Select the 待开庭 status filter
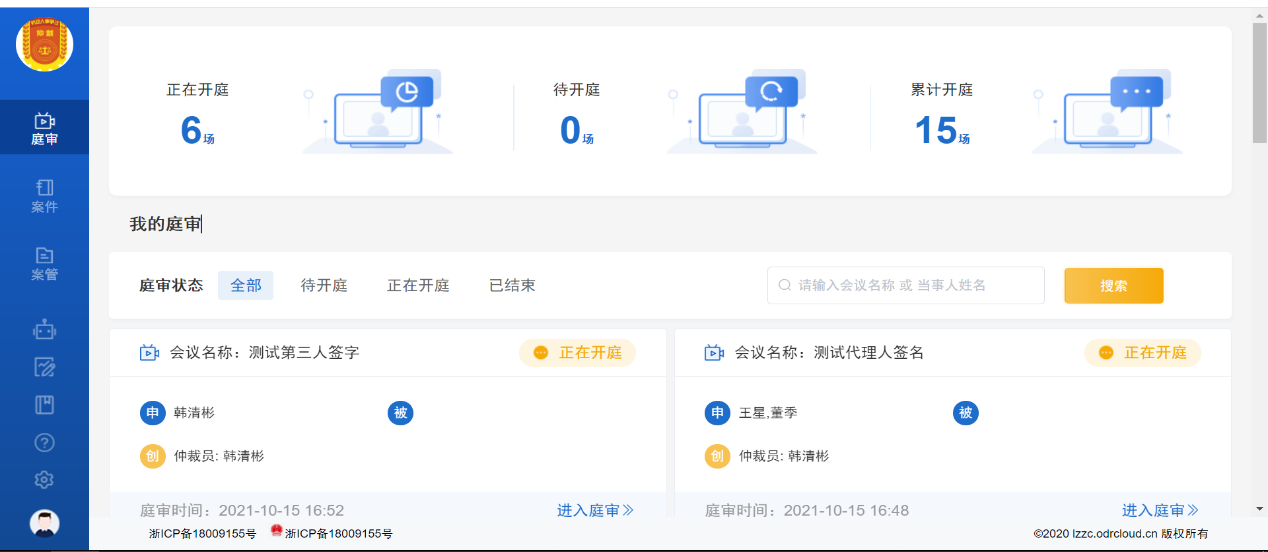The image size is (1268, 552). [x=324, y=285]
